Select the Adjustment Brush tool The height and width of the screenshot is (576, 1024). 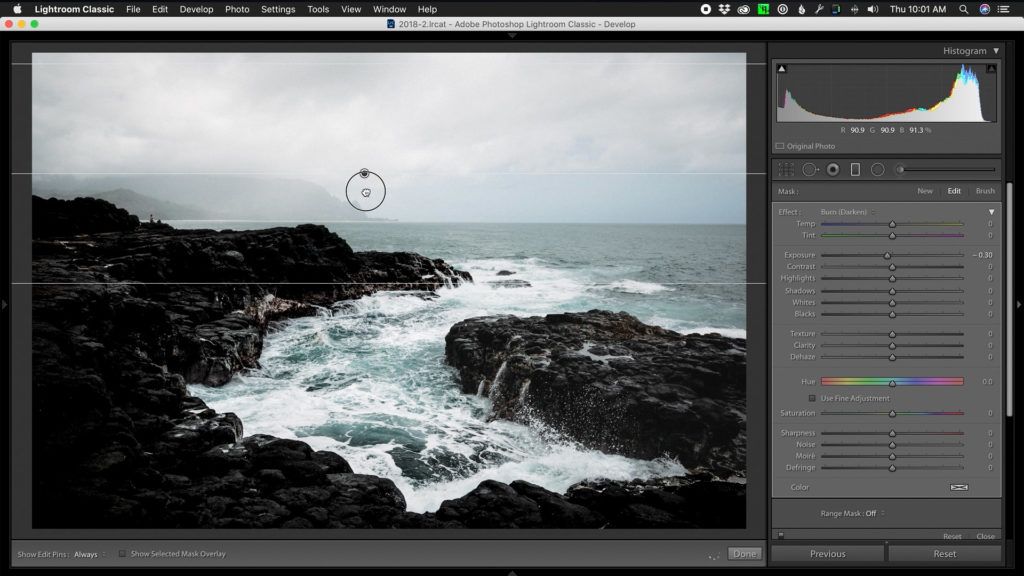901,169
